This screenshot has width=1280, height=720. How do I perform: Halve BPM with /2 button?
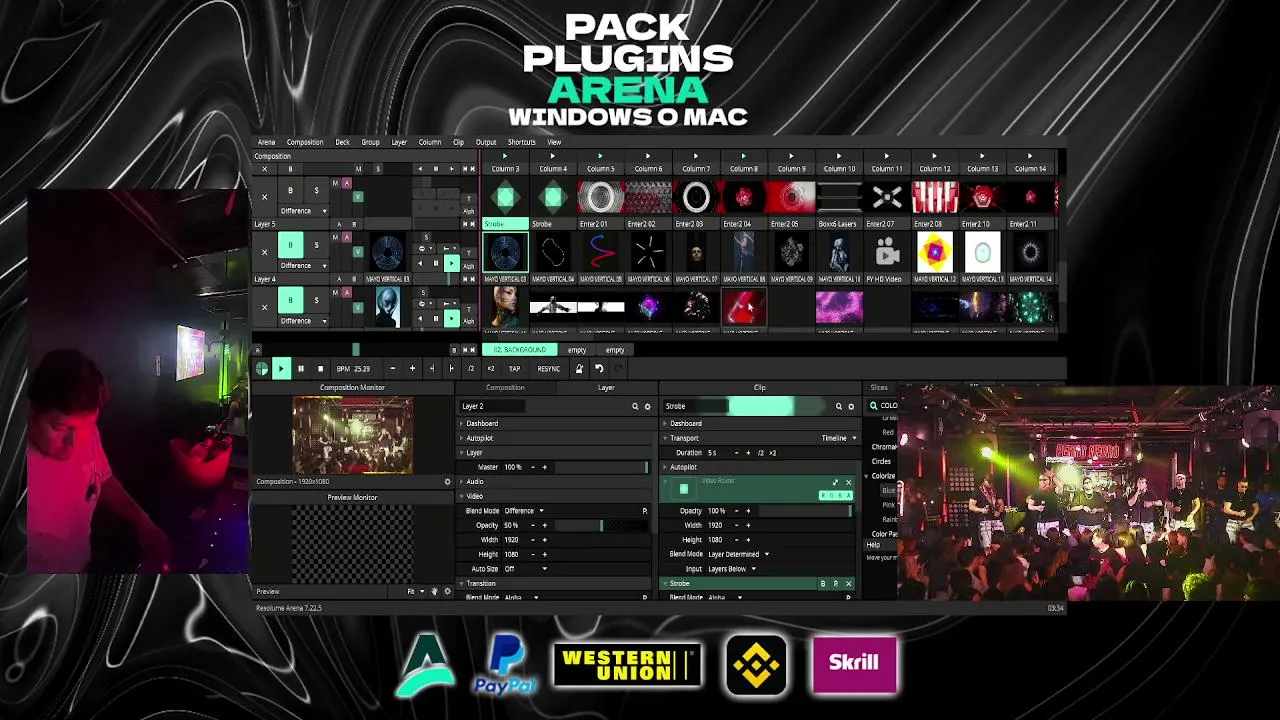[471, 369]
